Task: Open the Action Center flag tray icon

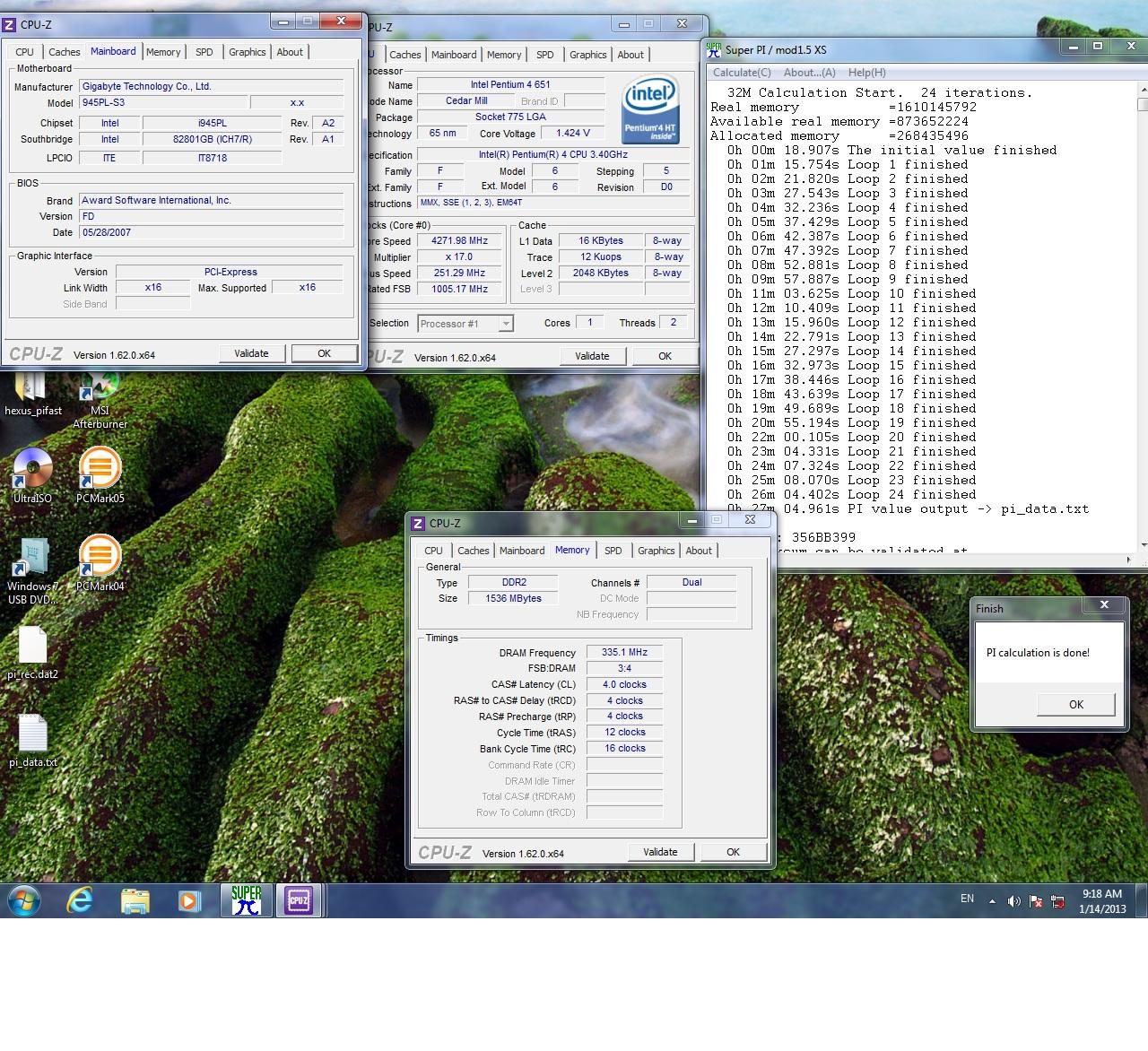Action: coord(1036,901)
